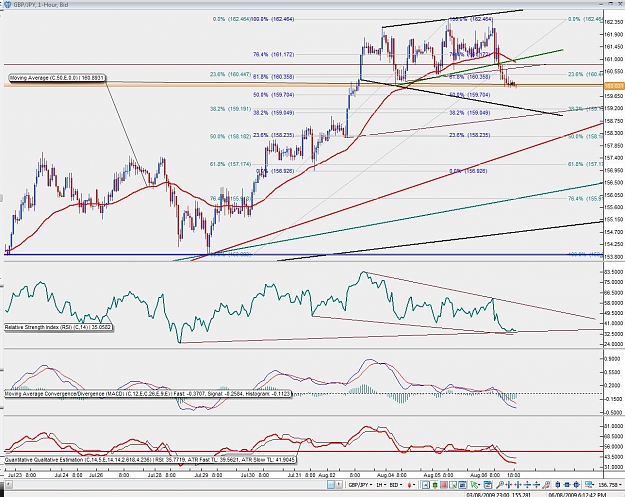
Task: Click the small grey button just left of GBP/JPY selector
Action: [x=338, y=485]
